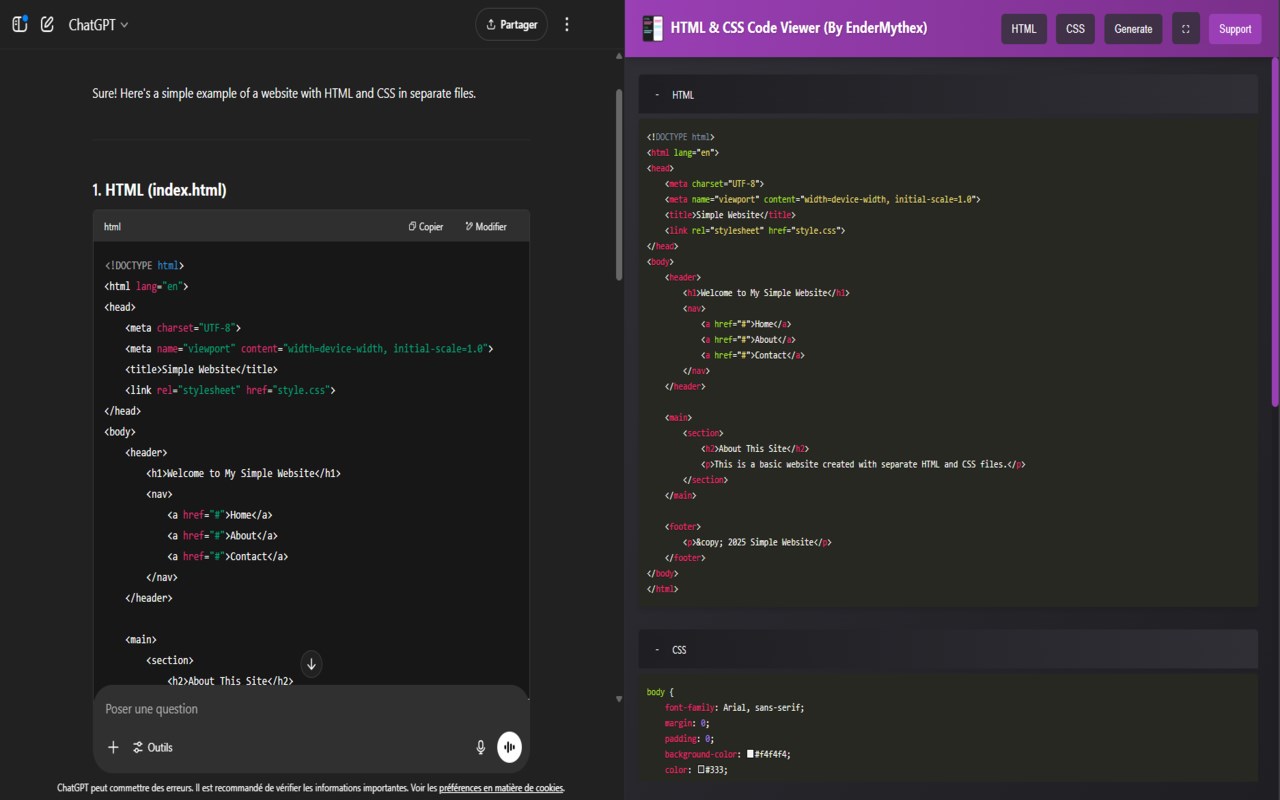Open the three-dot options menu in ChatGPT

coord(567,25)
